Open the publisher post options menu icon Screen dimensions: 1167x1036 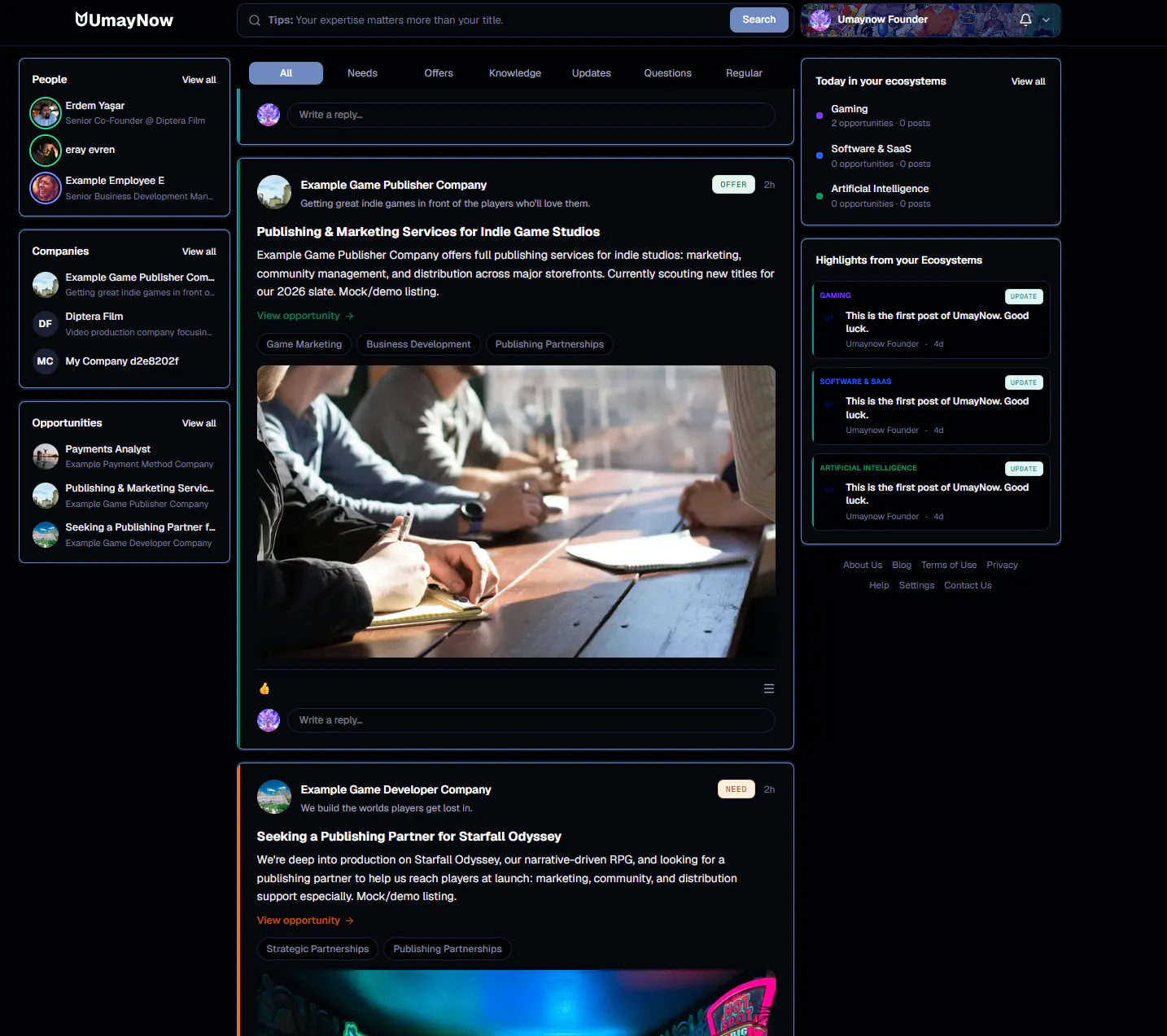point(768,688)
